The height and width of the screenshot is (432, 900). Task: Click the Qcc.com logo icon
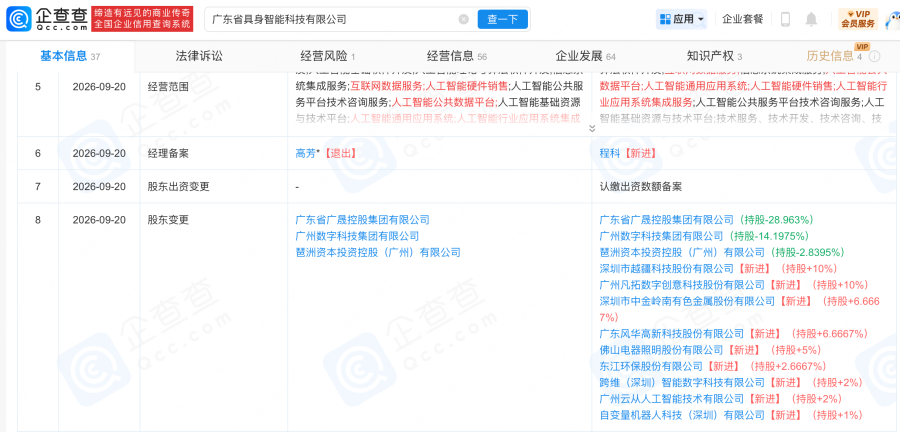click(x=18, y=19)
